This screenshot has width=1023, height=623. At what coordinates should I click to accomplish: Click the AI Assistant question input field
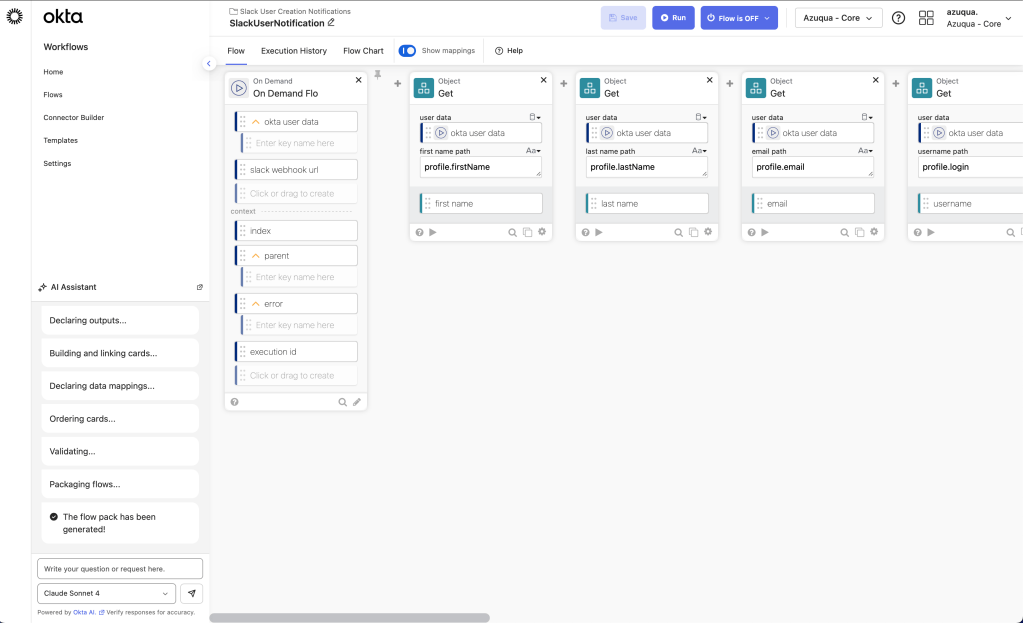(120, 567)
